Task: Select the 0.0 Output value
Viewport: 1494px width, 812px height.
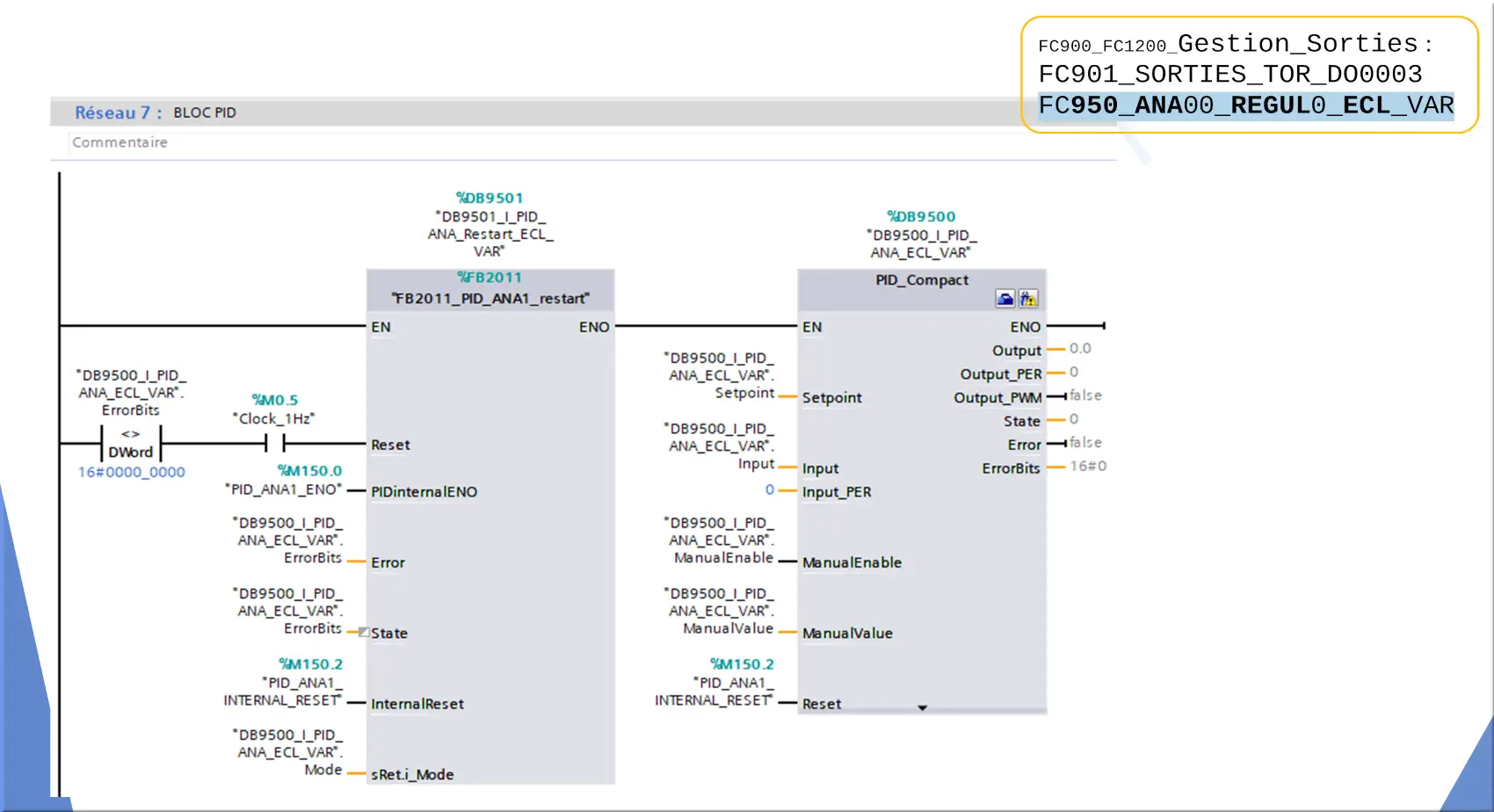Action: click(x=1080, y=348)
